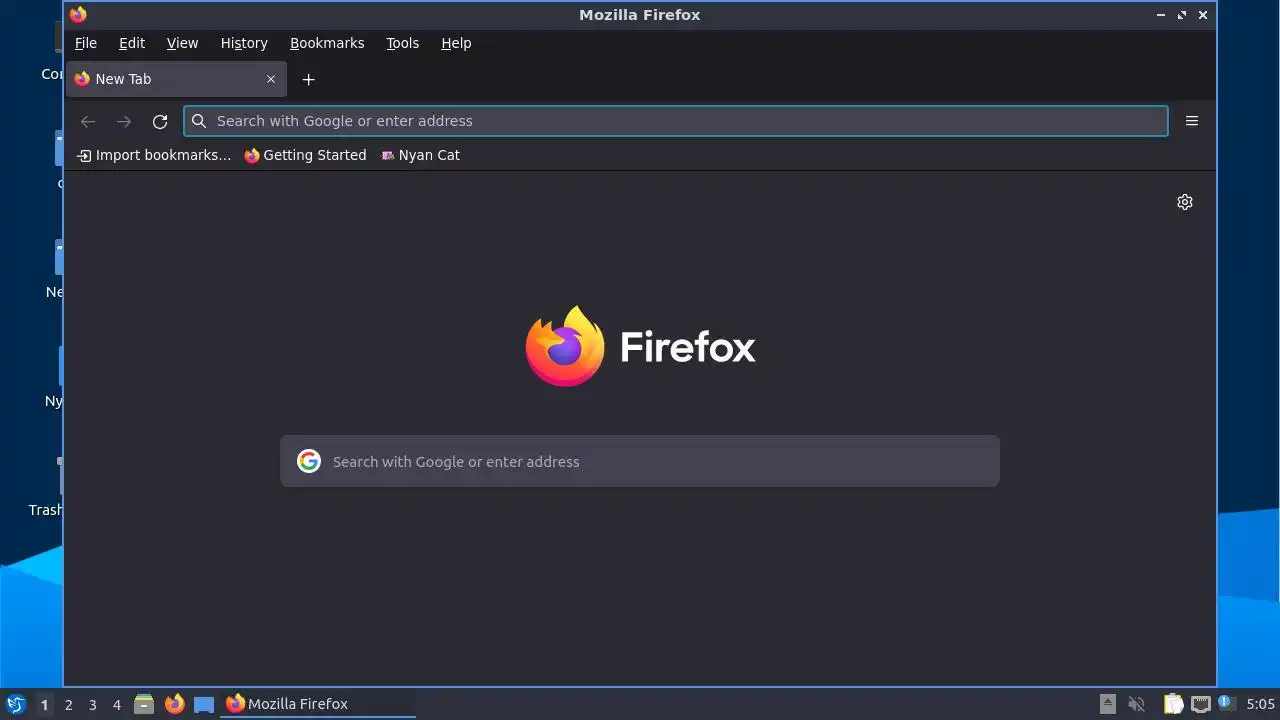
Task: Open the Tools menu
Action: [x=403, y=43]
